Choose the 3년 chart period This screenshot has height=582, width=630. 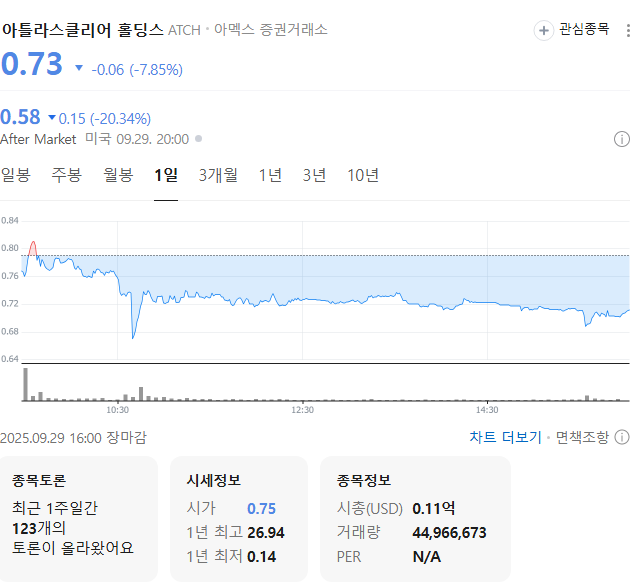tap(314, 175)
